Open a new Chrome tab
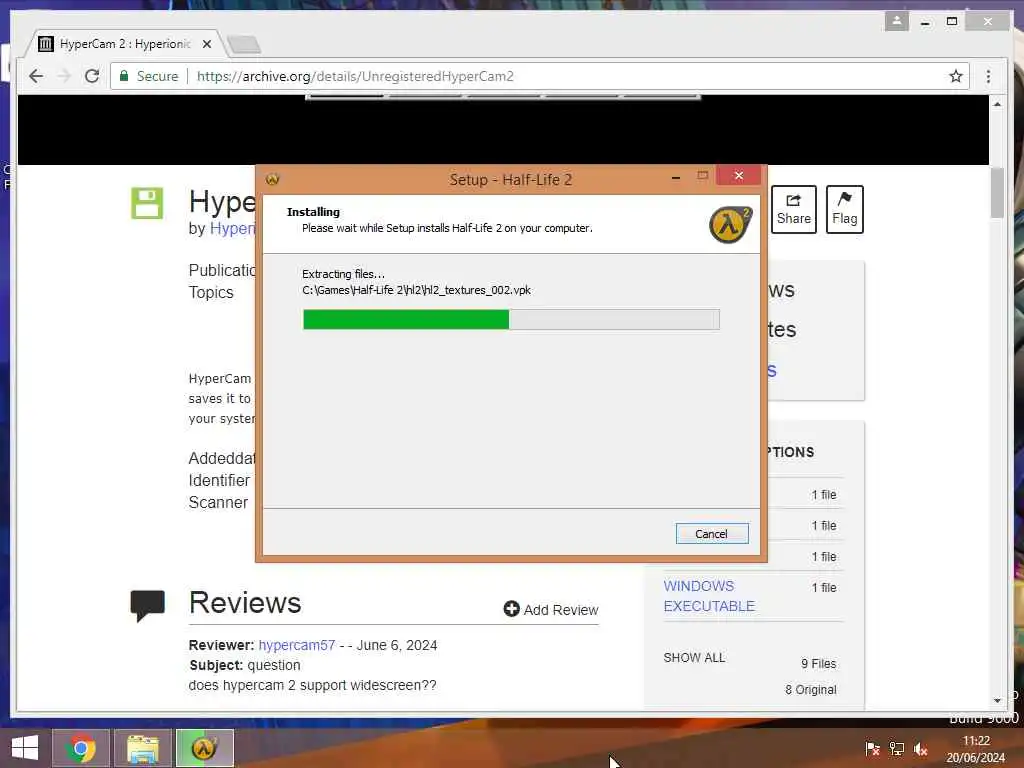1024x768 pixels. tap(244, 44)
